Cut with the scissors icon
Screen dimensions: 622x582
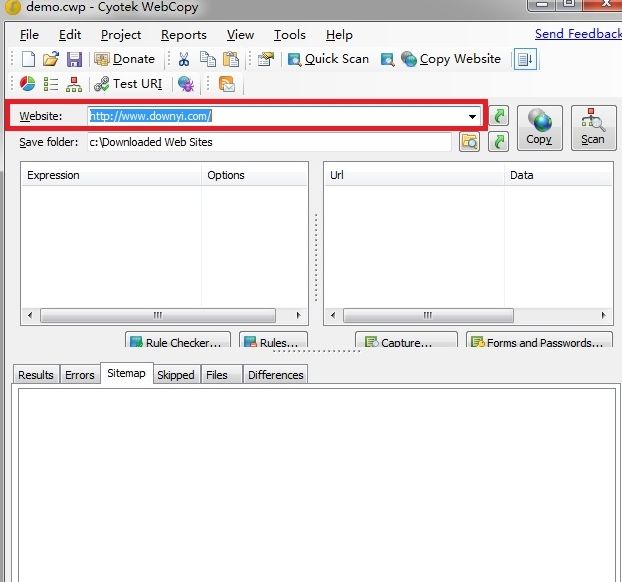[184, 60]
